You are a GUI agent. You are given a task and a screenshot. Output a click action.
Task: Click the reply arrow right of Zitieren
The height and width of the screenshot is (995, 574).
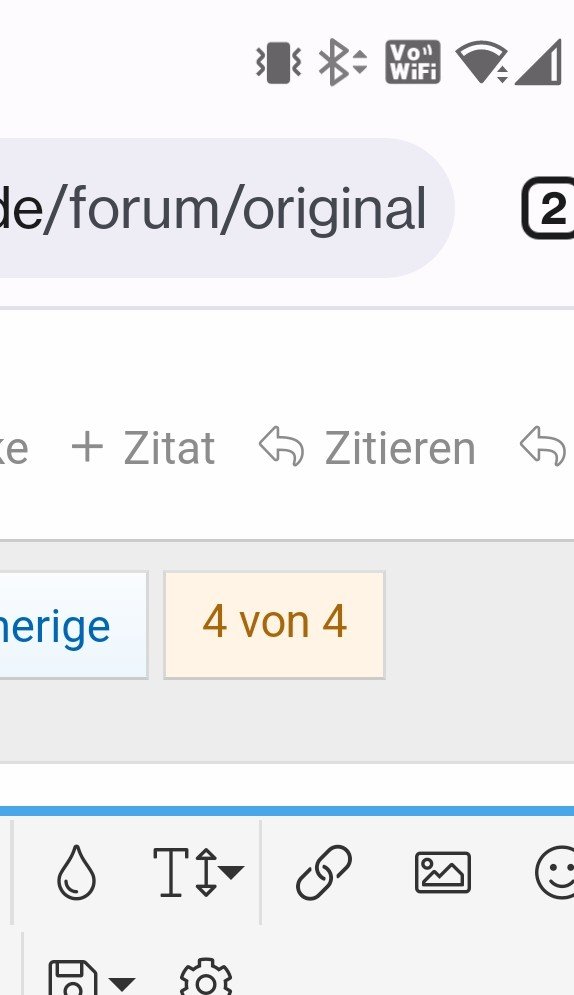tap(544, 447)
